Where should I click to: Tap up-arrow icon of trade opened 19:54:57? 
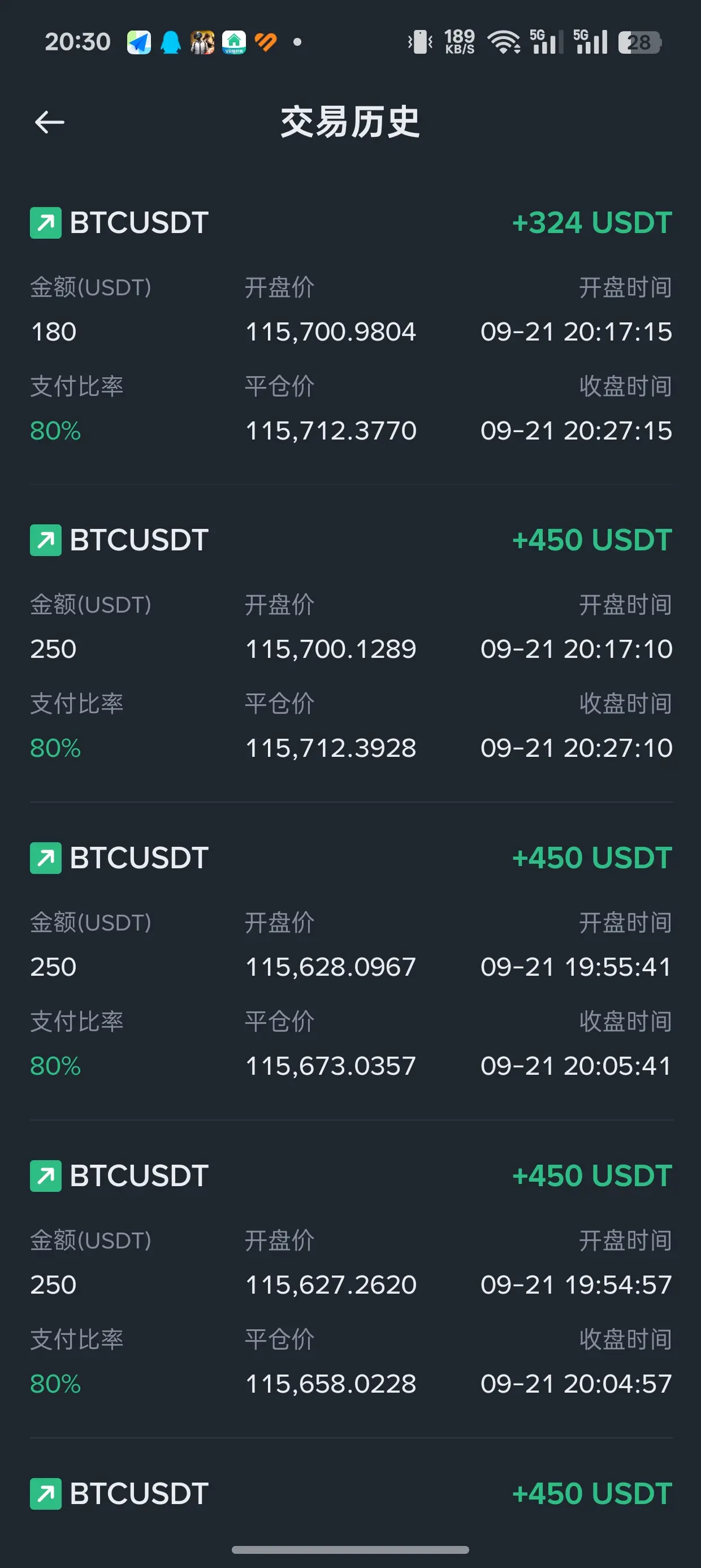click(46, 1175)
